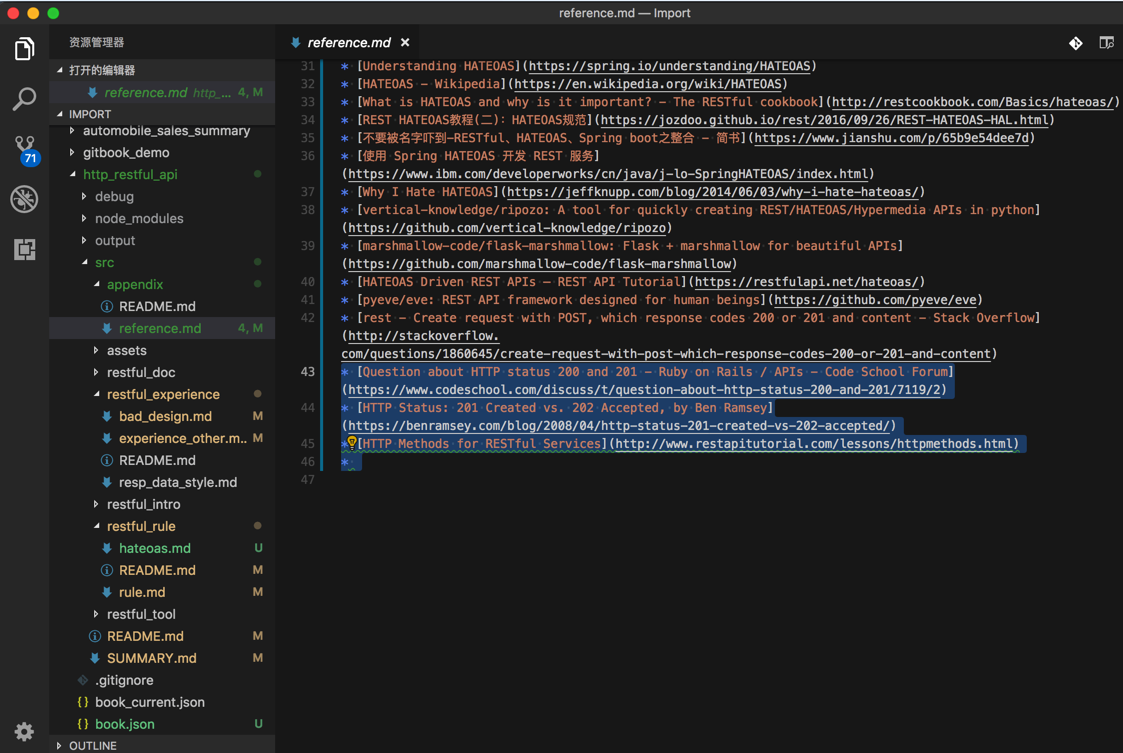Open the book.json file
This screenshot has height=753, width=1123.
coord(124,725)
